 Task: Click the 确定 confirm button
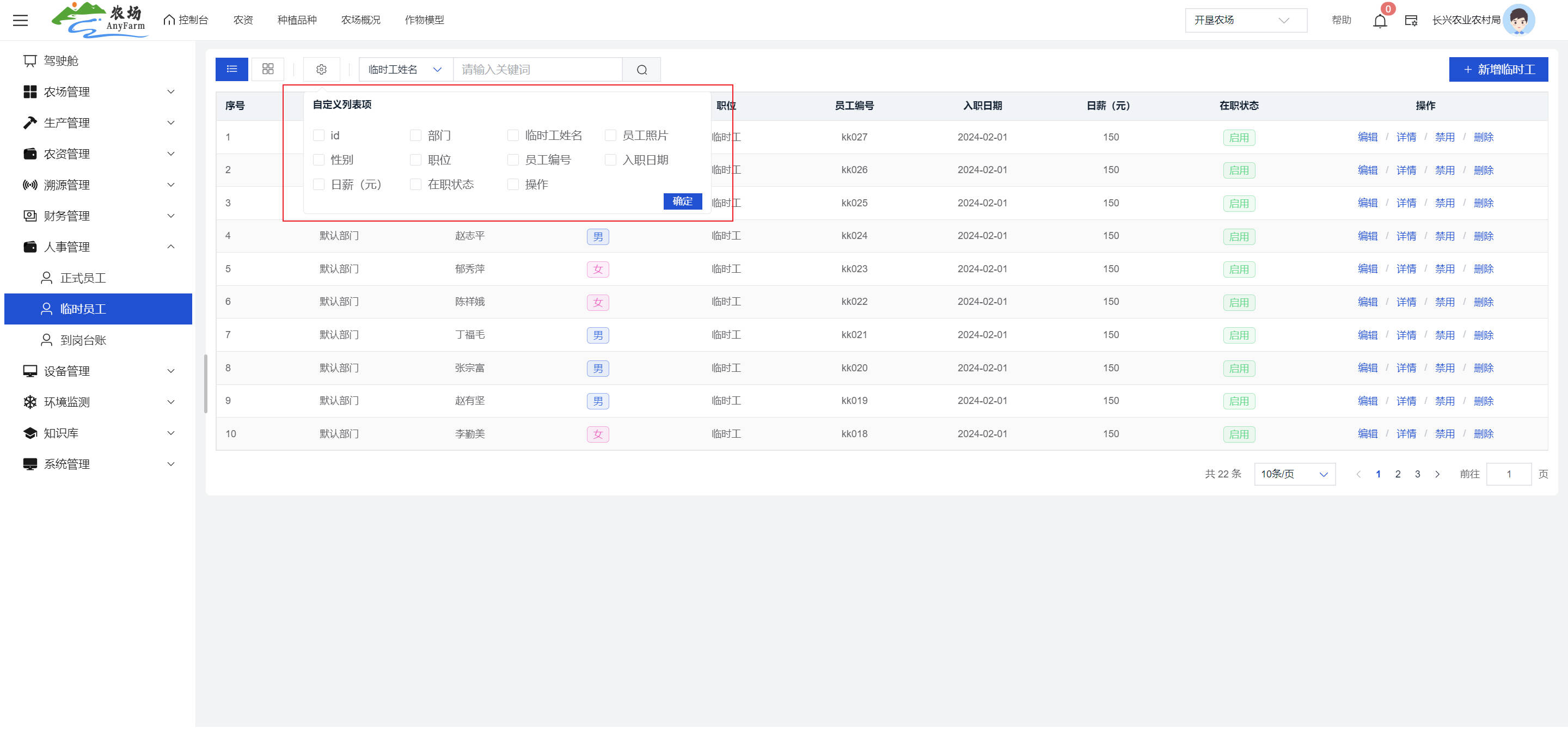point(682,201)
